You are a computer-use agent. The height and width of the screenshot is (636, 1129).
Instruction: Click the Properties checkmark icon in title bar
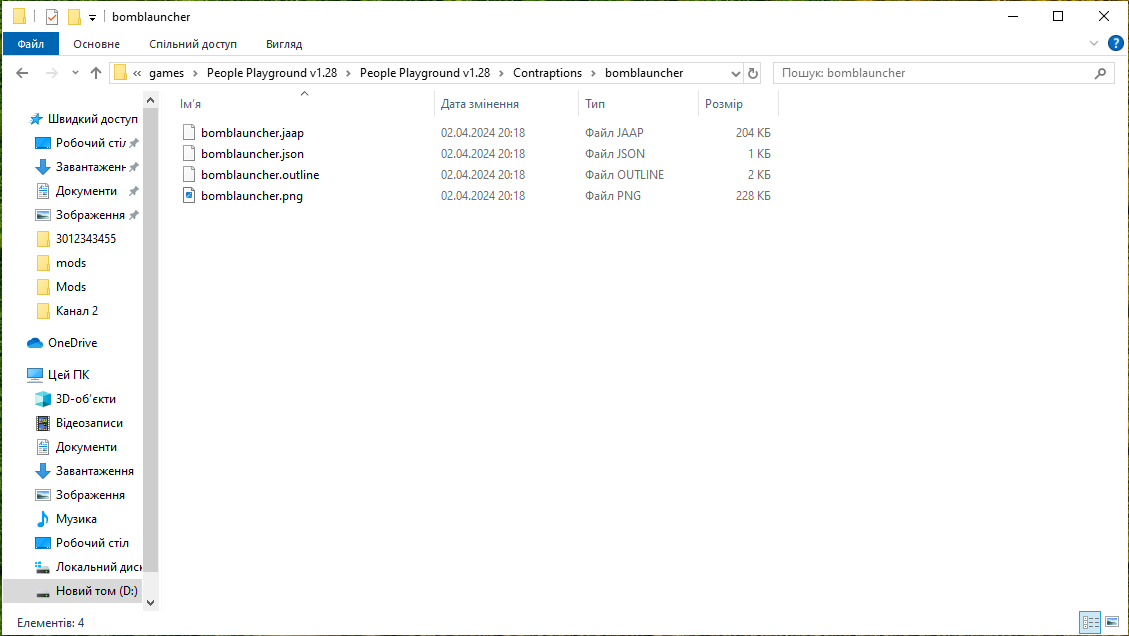pos(52,17)
